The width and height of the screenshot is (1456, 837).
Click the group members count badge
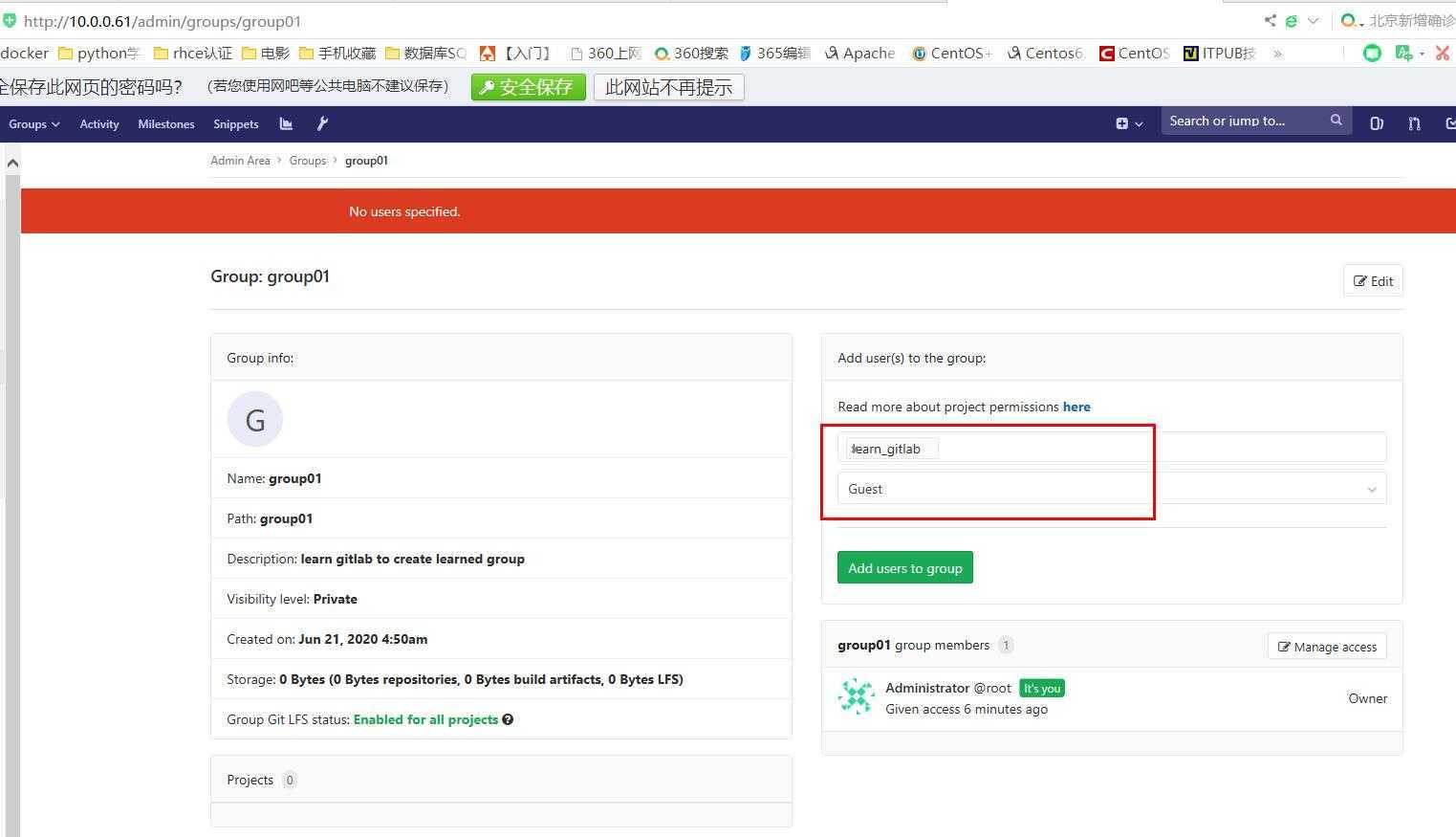(1006, 645)
